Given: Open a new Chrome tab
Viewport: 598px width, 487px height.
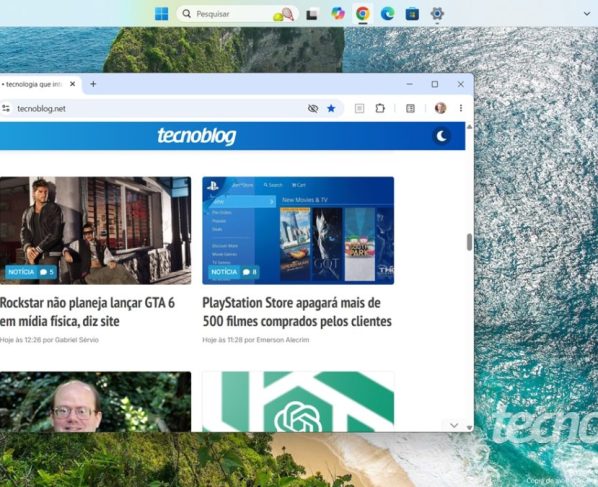Looking at the screenshot, I should [x=93, y=84].
